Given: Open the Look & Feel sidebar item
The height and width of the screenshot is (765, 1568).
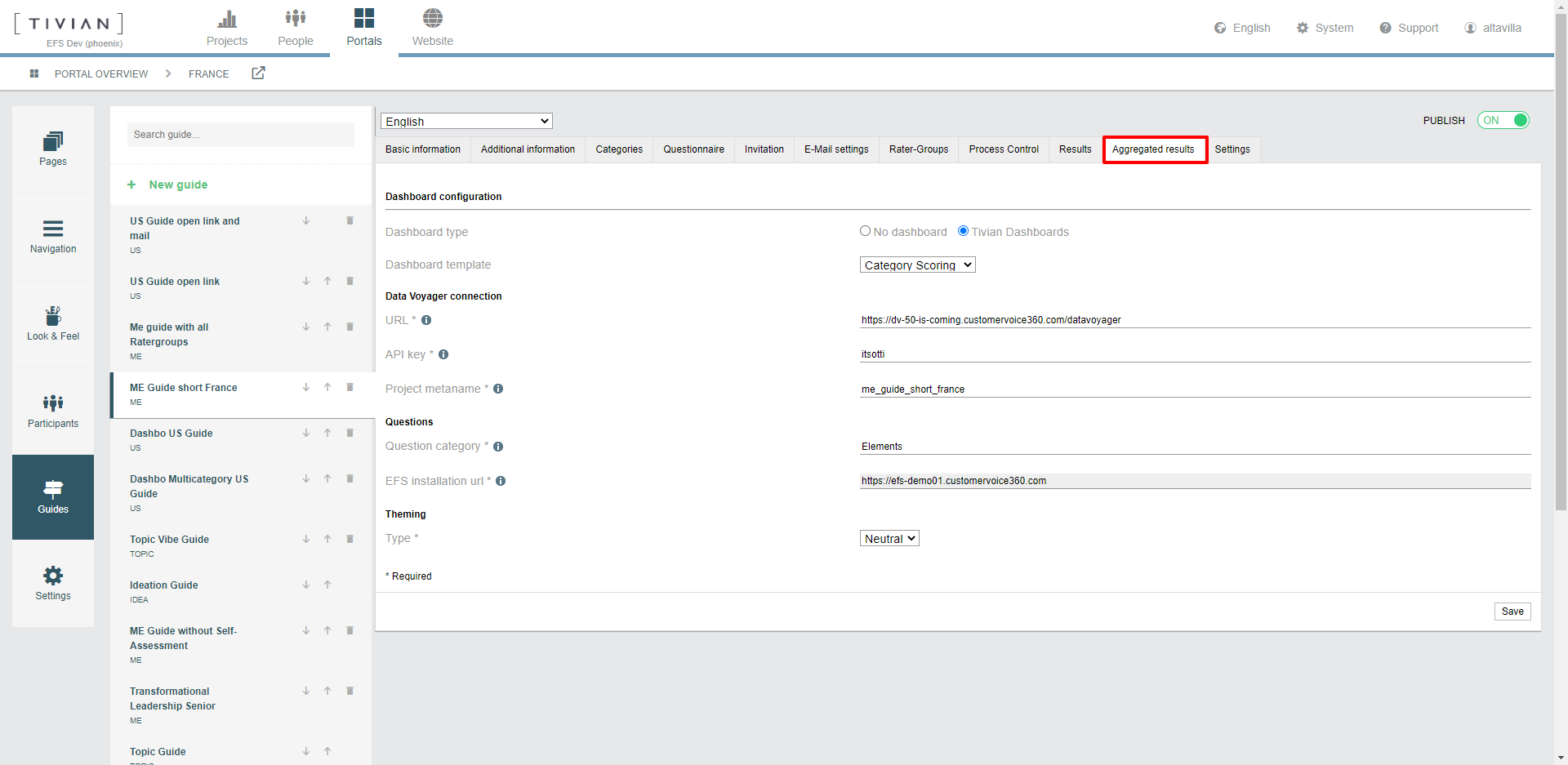Looking at the screenshot, I should click(x=53, y=324).
